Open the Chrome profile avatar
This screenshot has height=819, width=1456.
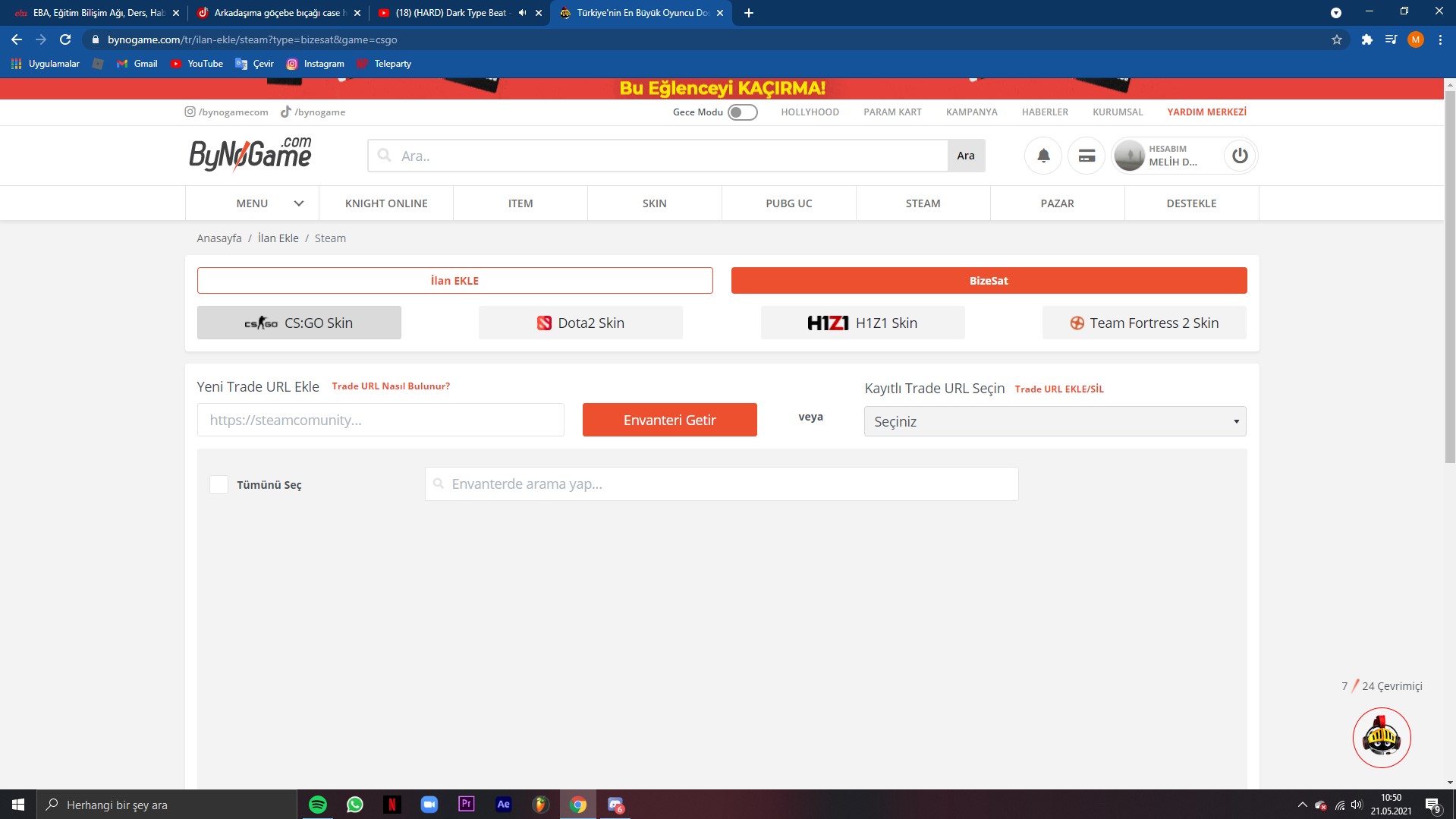pyautogui.click(x=1415, y=39)
